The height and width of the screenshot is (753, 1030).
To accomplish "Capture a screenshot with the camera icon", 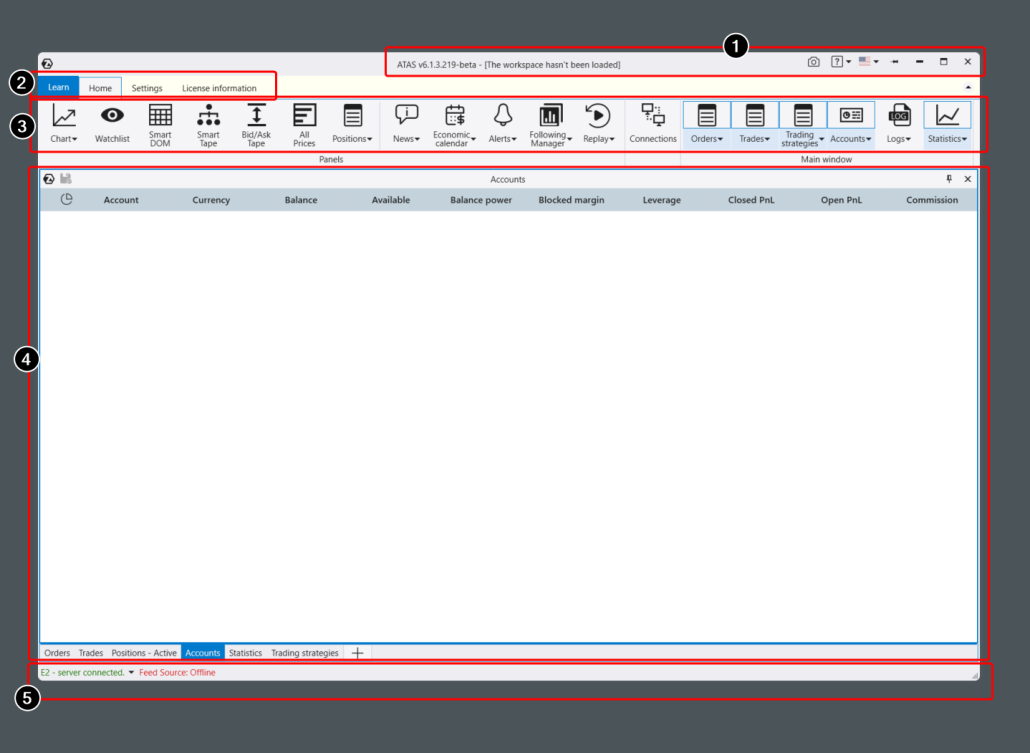I will point(814,61).
